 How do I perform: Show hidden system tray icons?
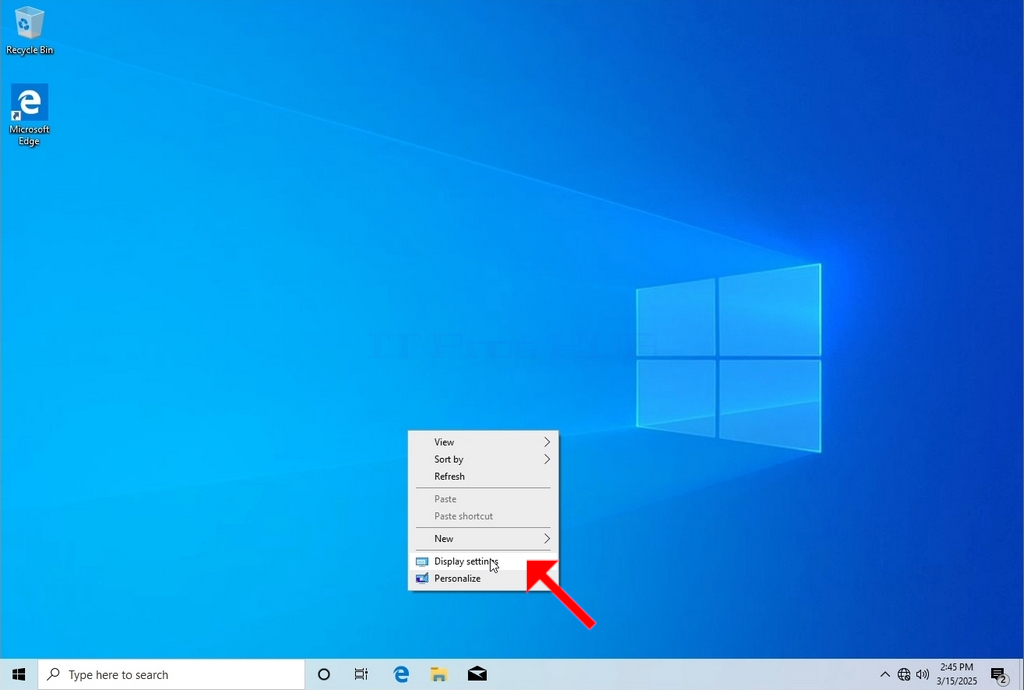885,674
